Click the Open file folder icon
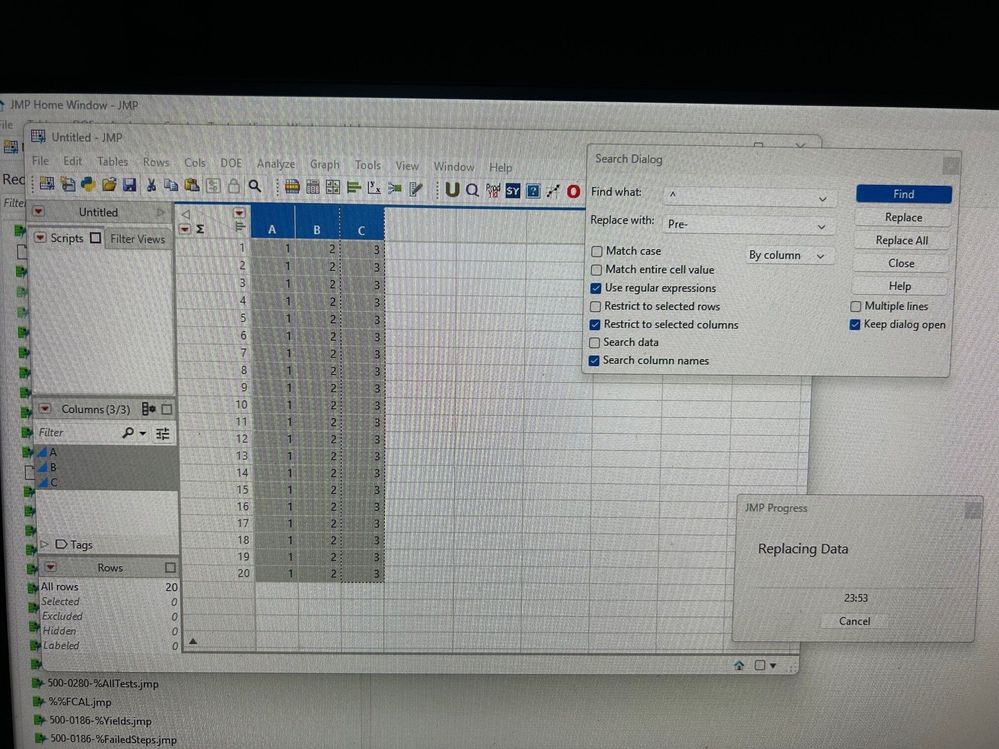 [109, 185]
